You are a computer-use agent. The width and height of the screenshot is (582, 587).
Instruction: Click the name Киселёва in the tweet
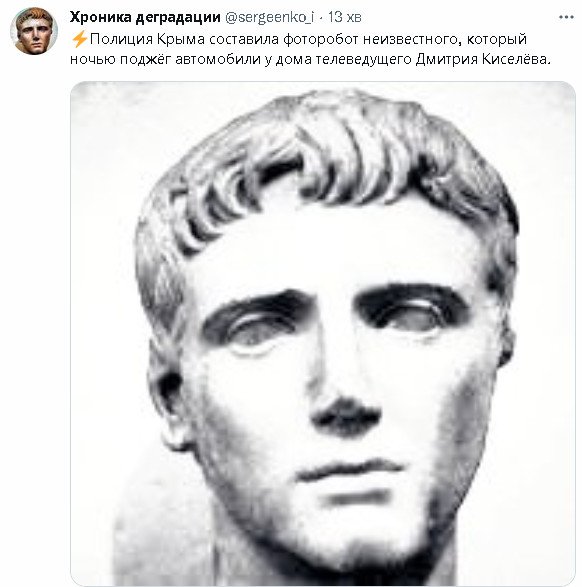pos(517,59)
